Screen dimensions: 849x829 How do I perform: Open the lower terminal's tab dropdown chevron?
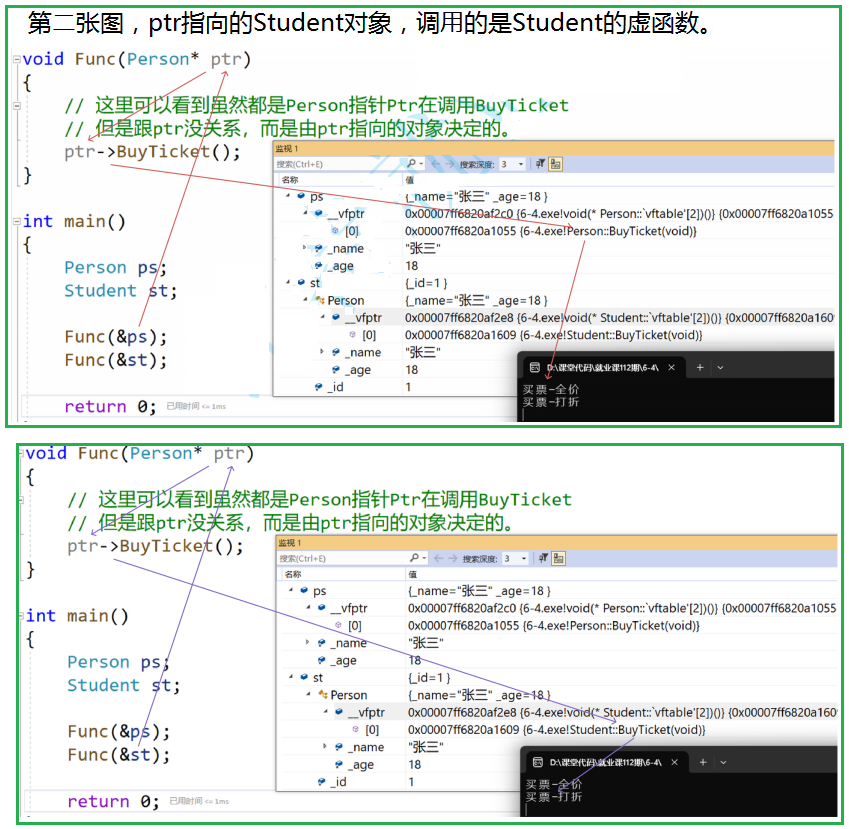click(723, 762)
